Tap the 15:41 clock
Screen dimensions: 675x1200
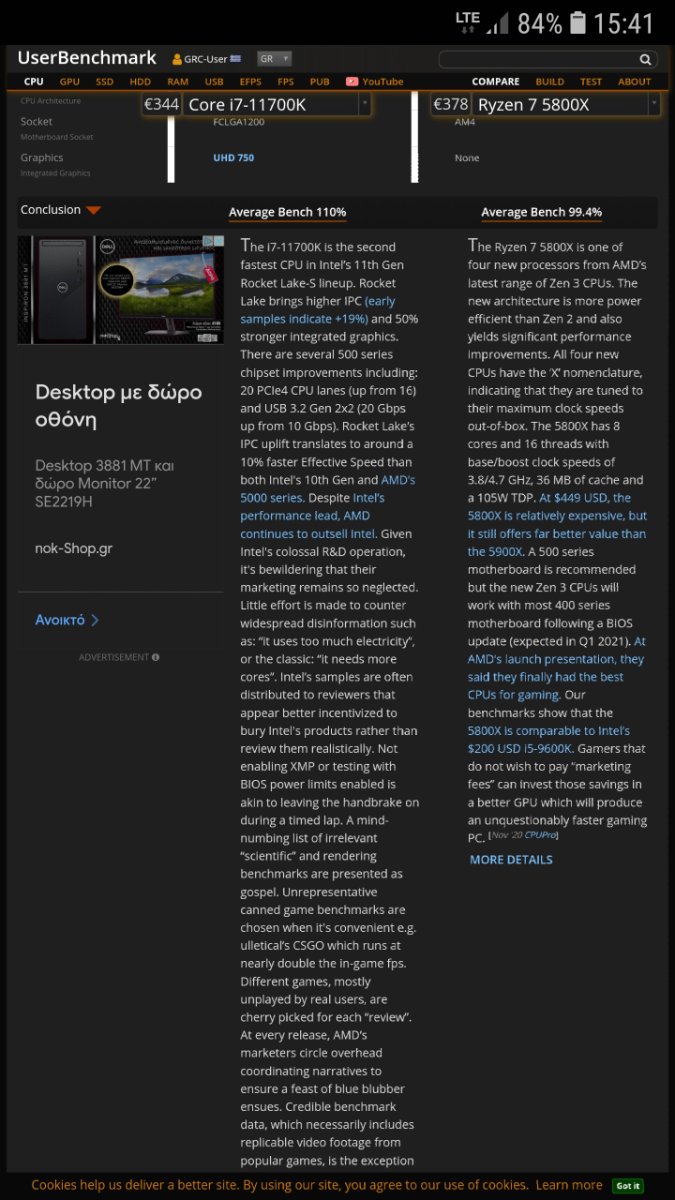pyautogui.click(x=624, y=23)
